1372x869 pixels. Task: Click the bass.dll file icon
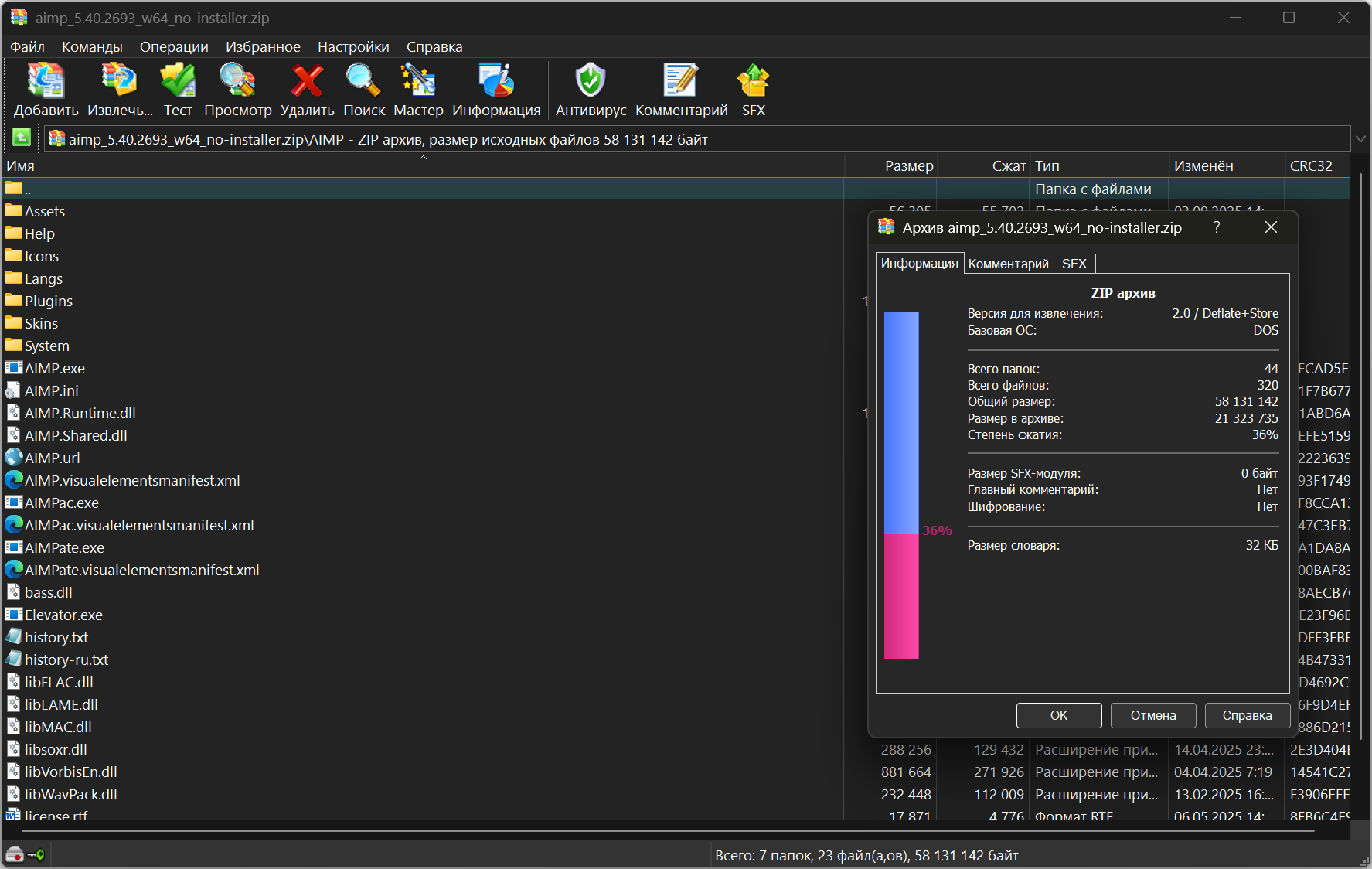pyautogui.click(x=14, y=591)
